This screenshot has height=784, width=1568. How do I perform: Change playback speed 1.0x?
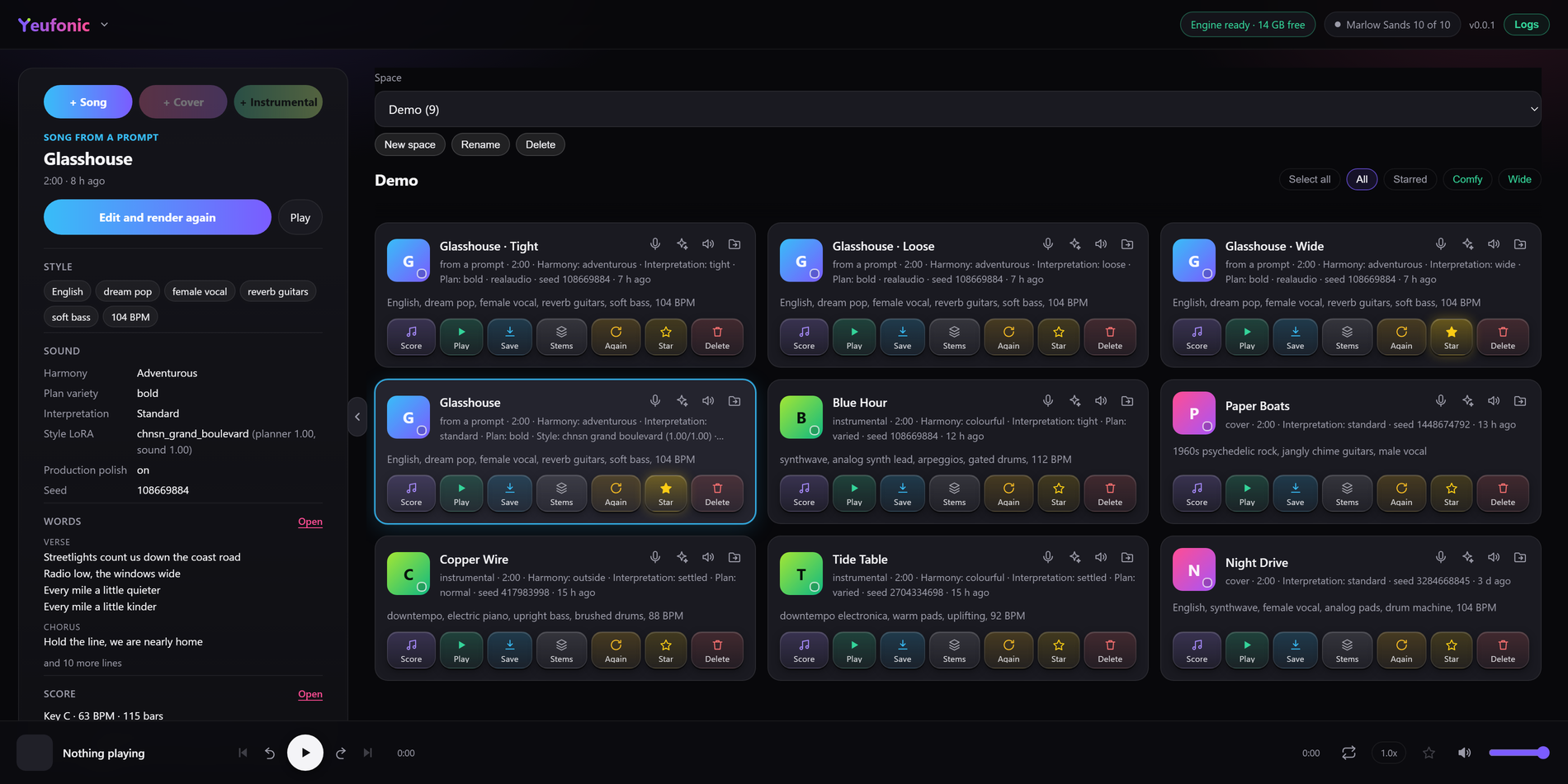[x=1389, y=753]
